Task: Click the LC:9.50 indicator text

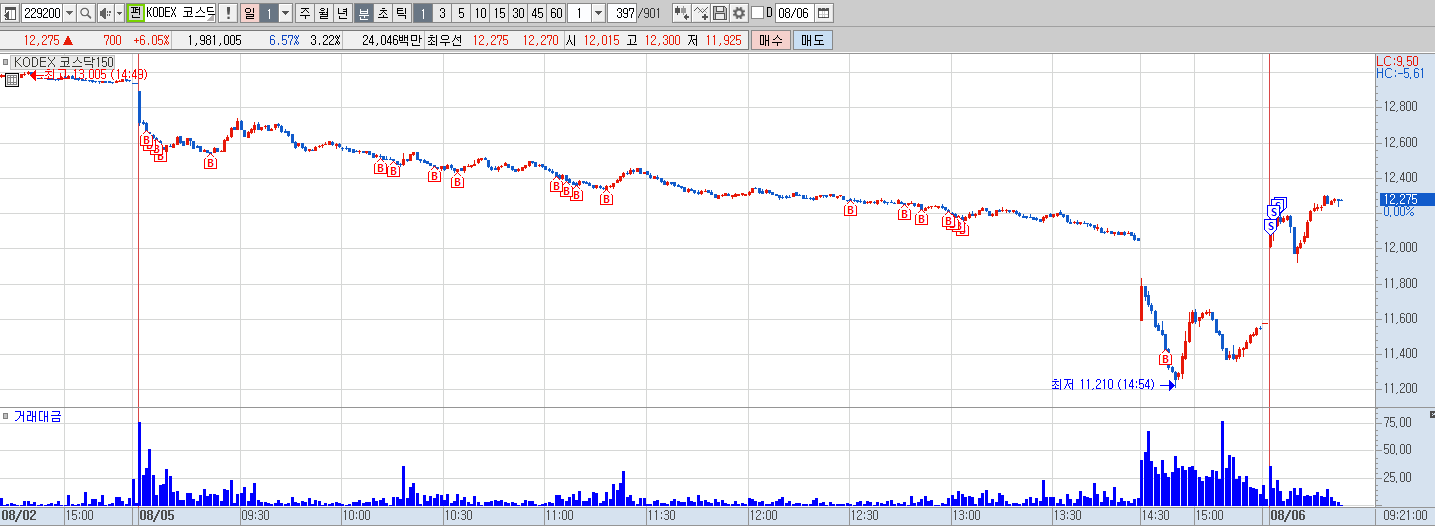Action: (x=1397, y=61)
